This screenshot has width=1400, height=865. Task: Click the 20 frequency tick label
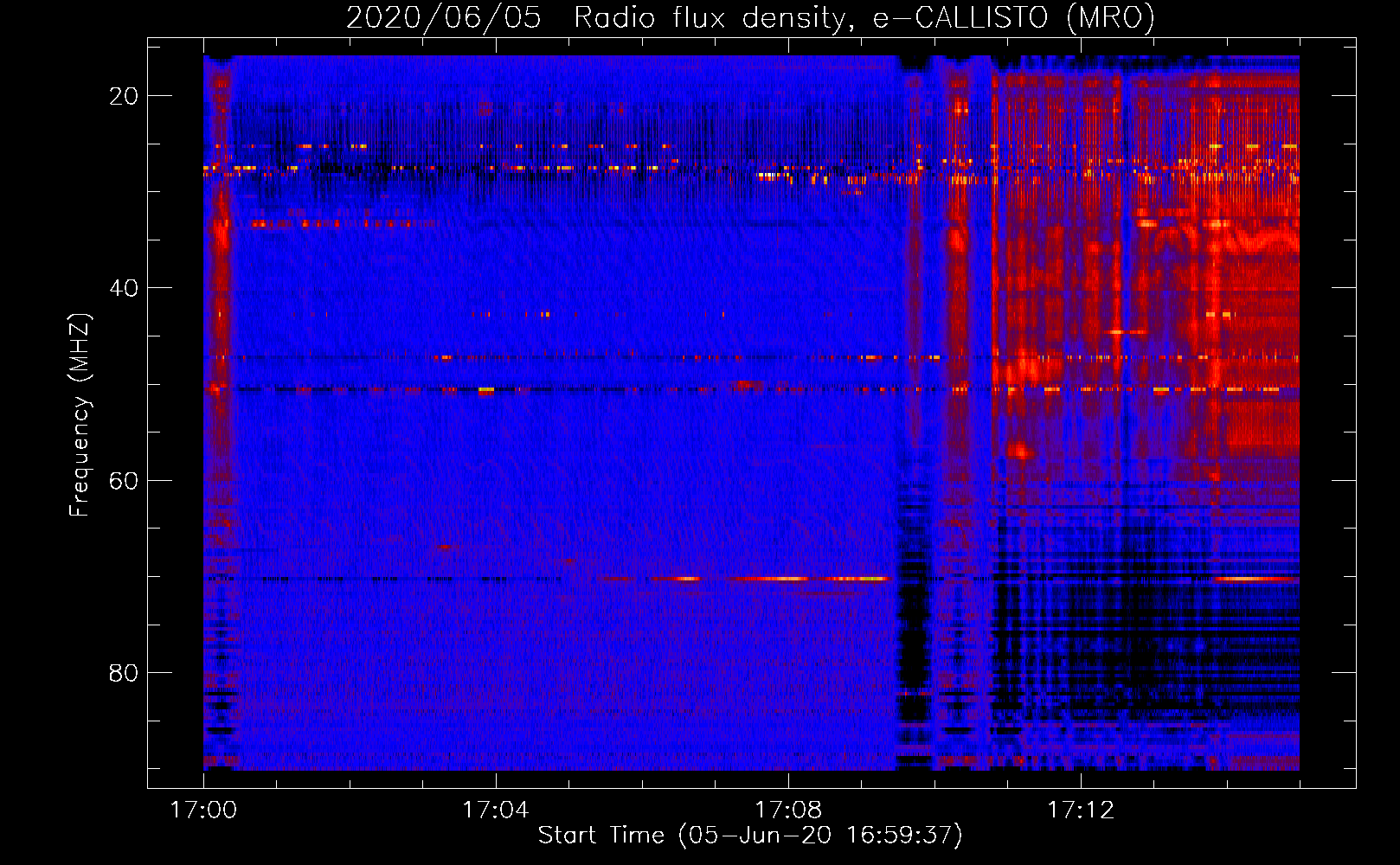click(124, 96)
